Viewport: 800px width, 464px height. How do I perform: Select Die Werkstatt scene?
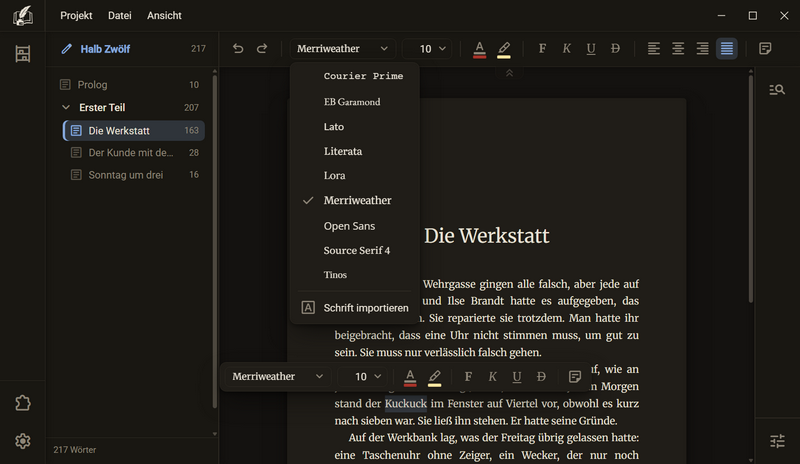pyautogui.click(x=134, y=131)
